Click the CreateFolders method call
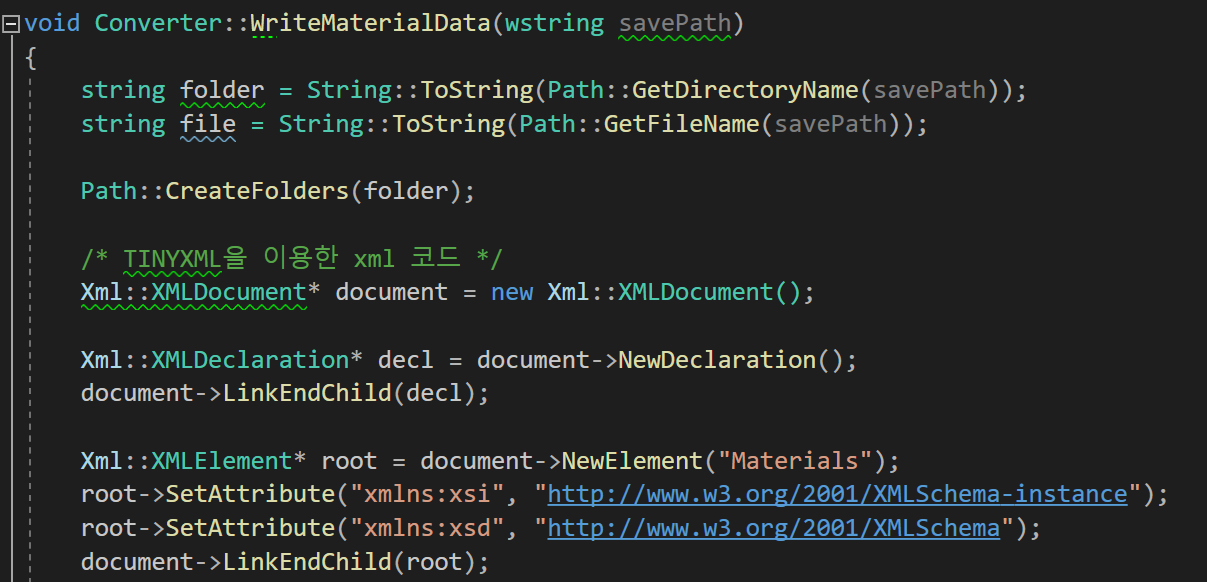 click(257, 191)
